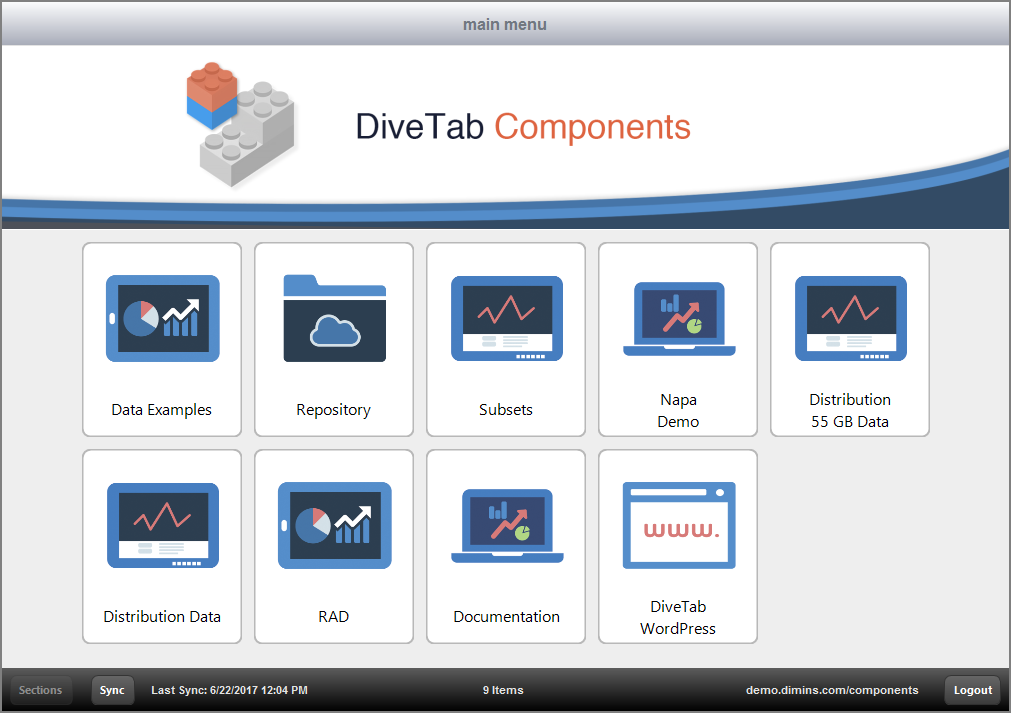Image resolution: width=1011 pixels, height=713 pixels.
Task: Select the Napa Demo label text
Action: pyautogui.click(x=677, y=411)
